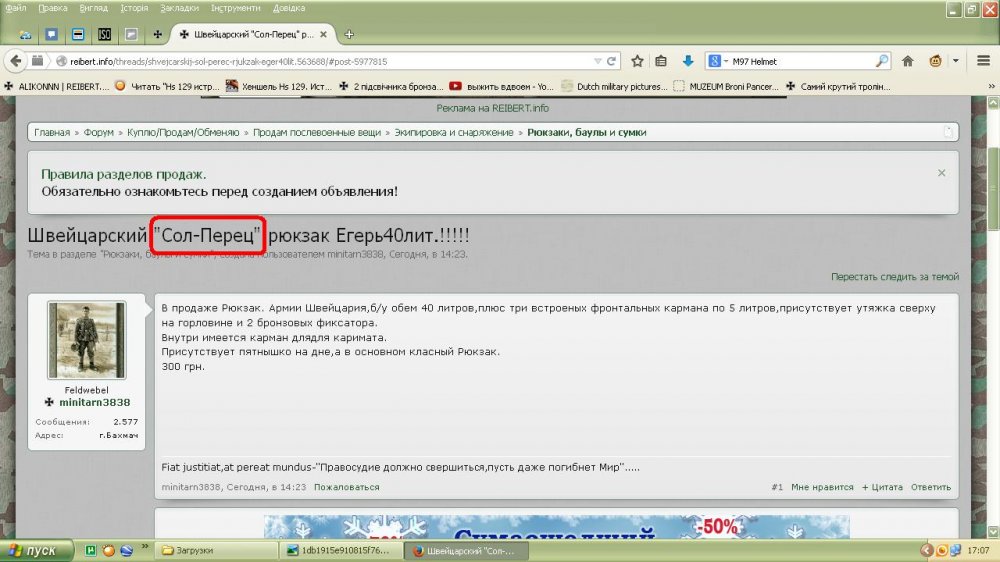Dismiss the sales rules notice
The width and height of the screenshot is (1000, 562).
(x=941, y=173)
